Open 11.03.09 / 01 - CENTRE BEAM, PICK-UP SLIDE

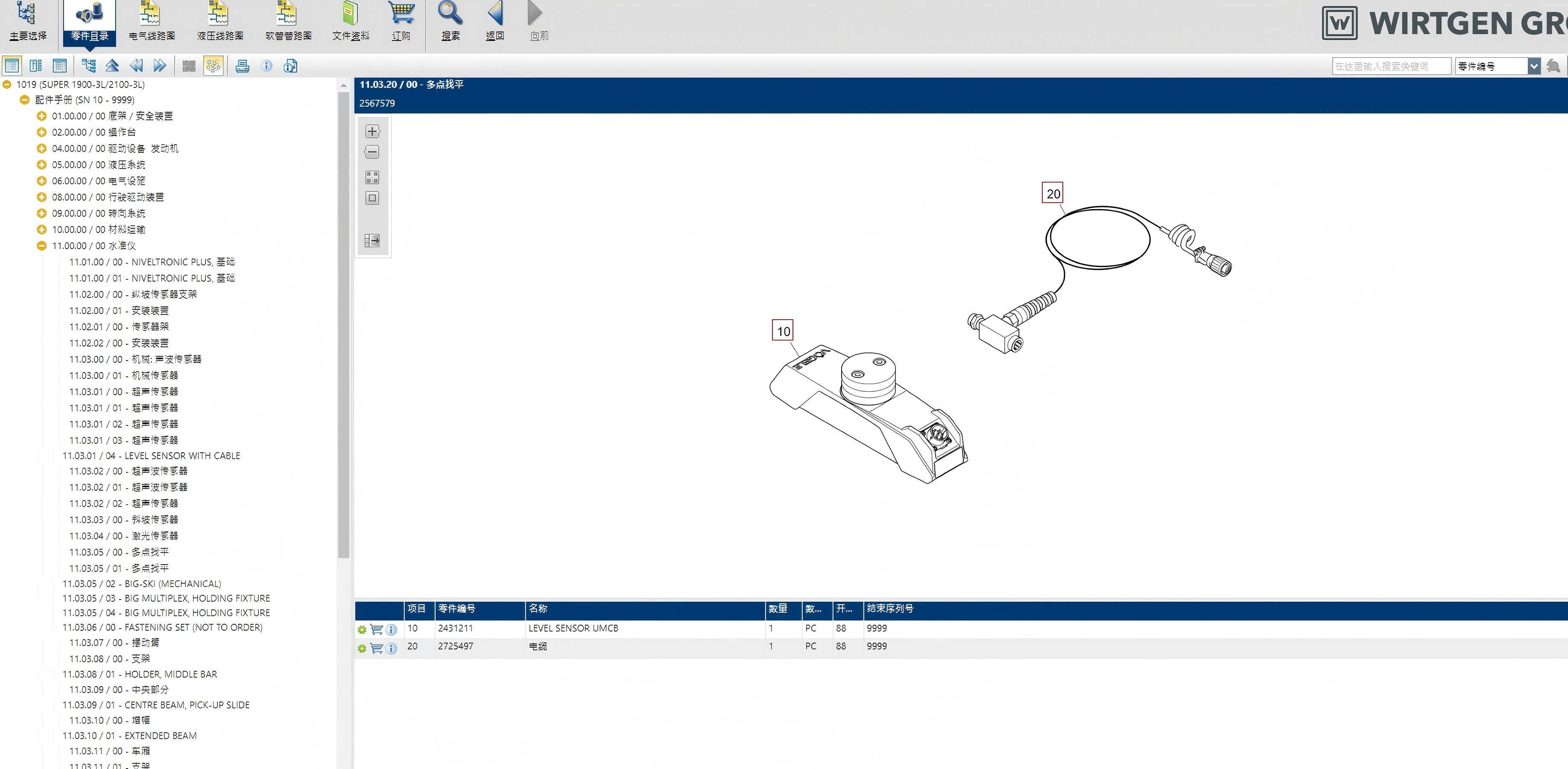156,705
